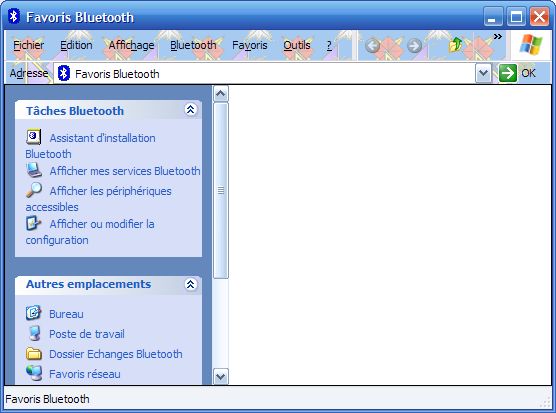Open the Bluetooth menu
Screen dimensions: 556x413
pos(193,45)
